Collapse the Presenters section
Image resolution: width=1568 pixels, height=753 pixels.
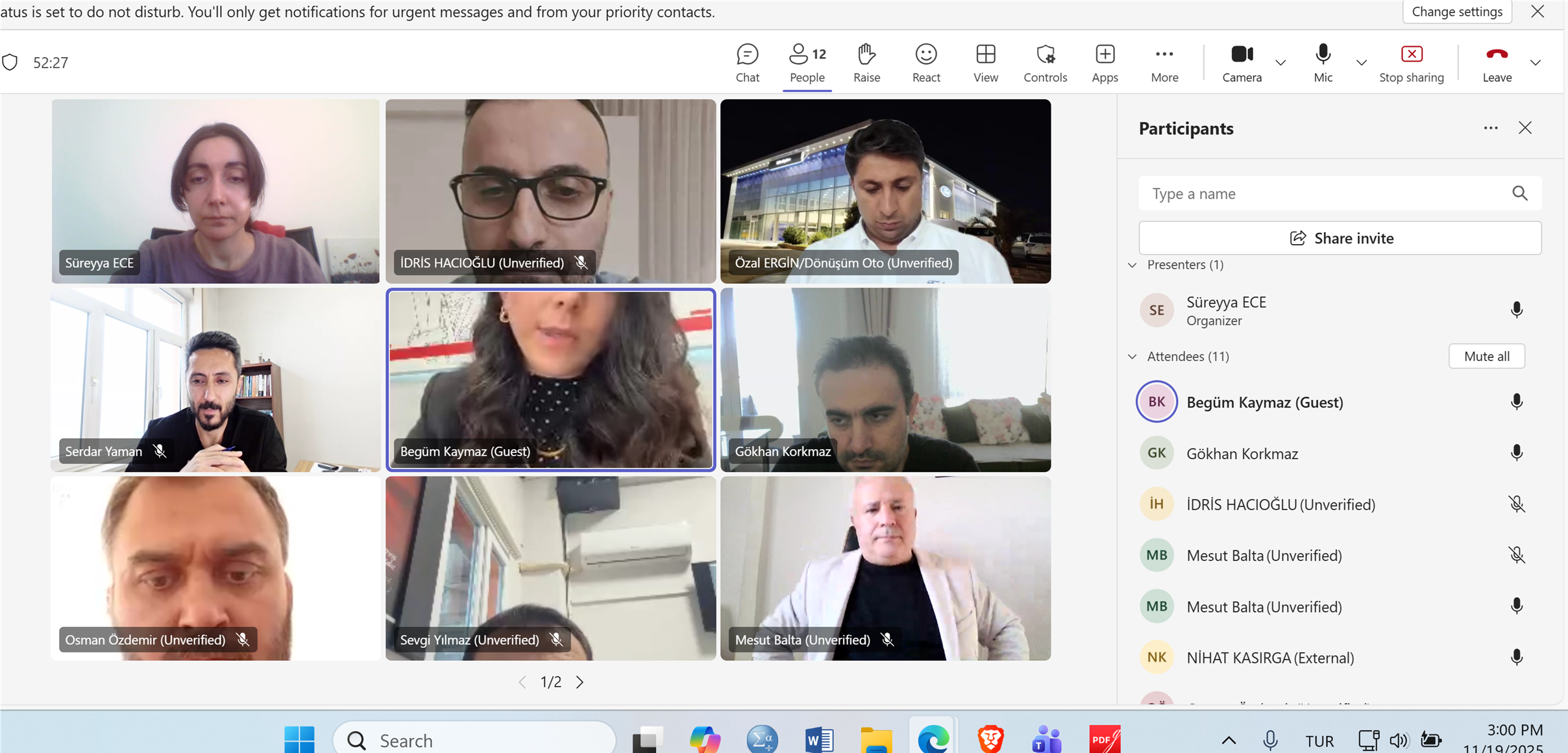coord(1133,265)
